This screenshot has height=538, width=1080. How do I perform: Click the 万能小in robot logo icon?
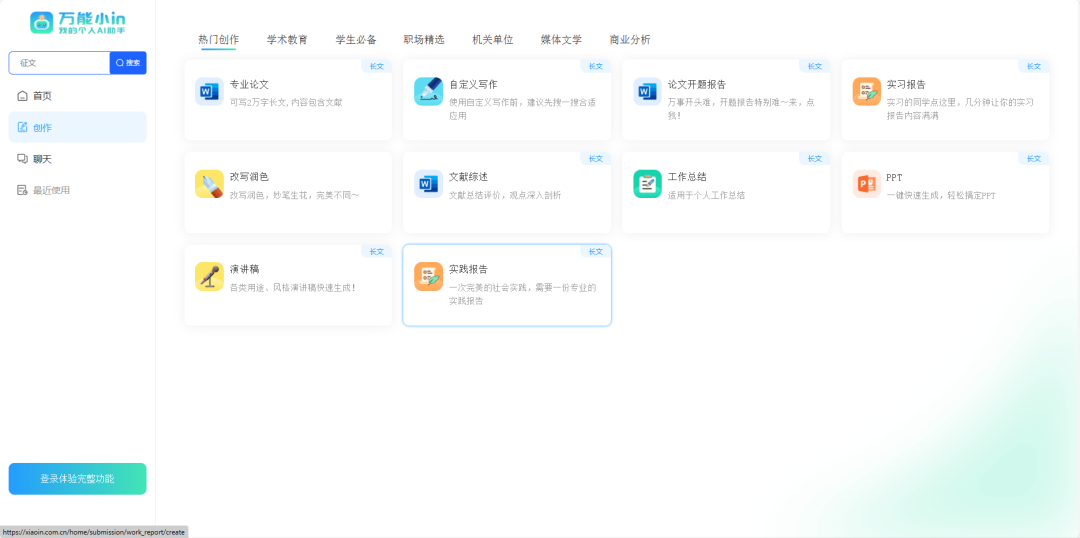(x=41, y=23)
